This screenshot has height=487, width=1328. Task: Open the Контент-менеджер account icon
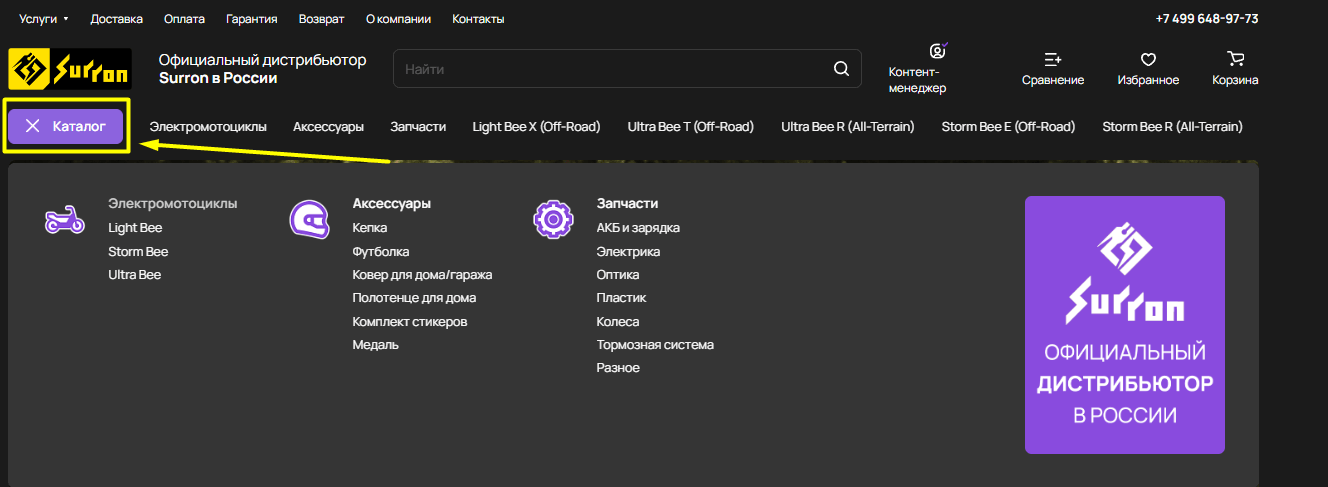pyautogui.click(x=937, y=52)
